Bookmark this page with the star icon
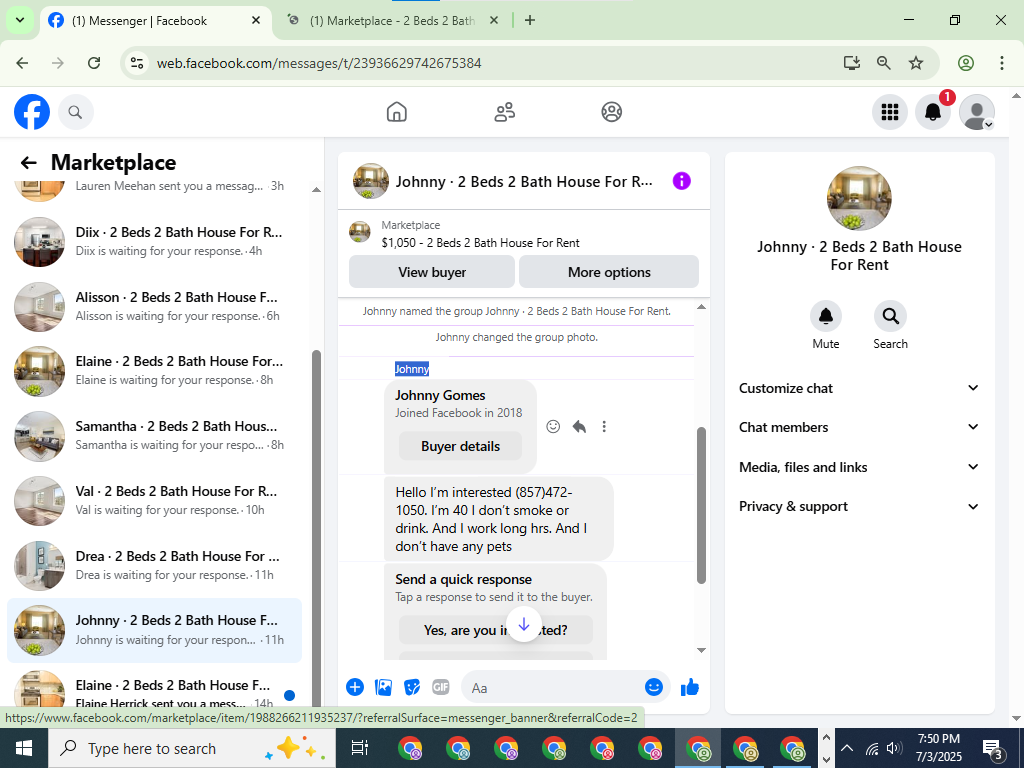Viewport: 1024px width, 768px height. 916,63
